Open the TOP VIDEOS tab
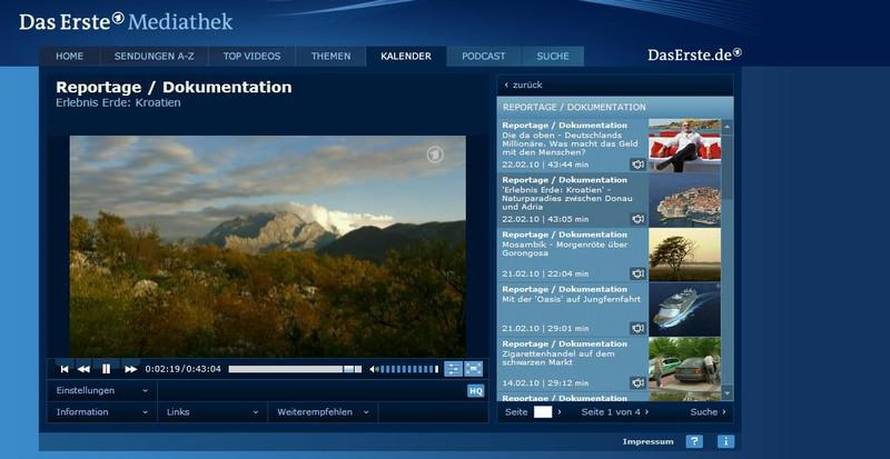The image size is (890, 459). [251, 56]
